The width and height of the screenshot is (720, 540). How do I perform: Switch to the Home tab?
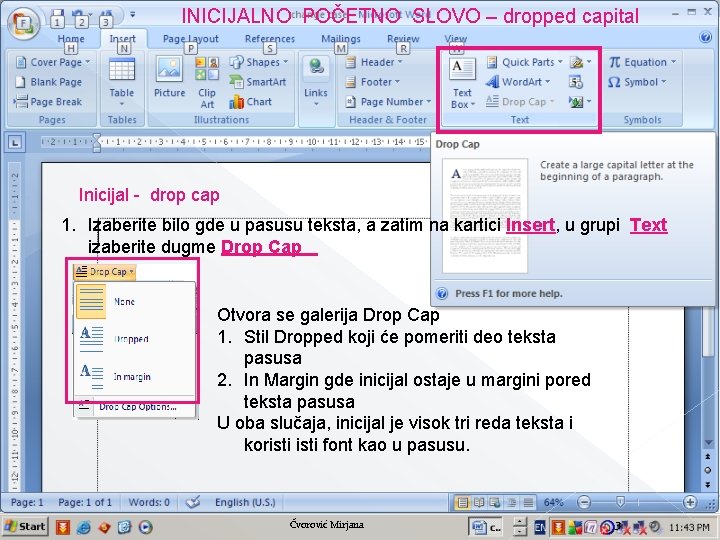[71, 39]
